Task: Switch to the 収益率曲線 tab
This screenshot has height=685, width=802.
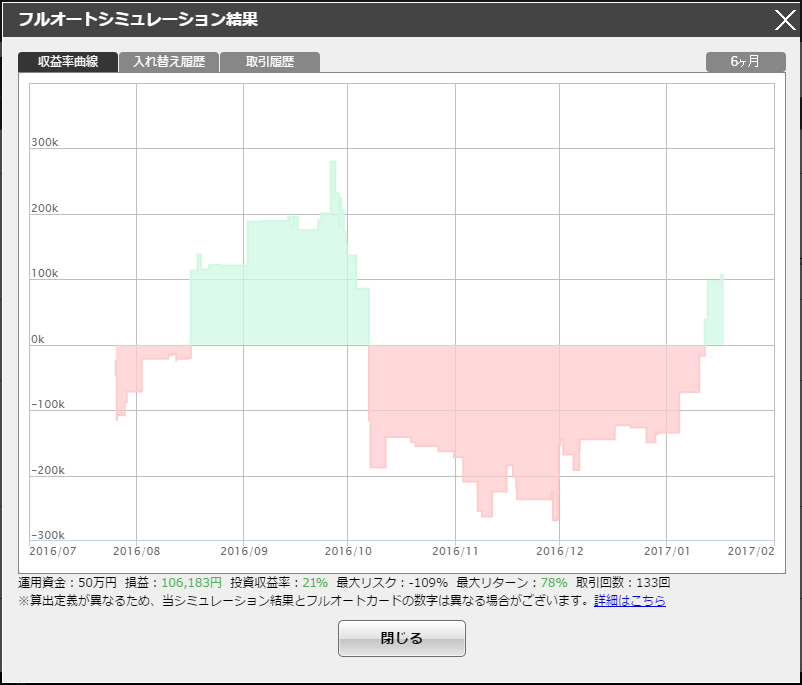Action: [x=68, y=62]
